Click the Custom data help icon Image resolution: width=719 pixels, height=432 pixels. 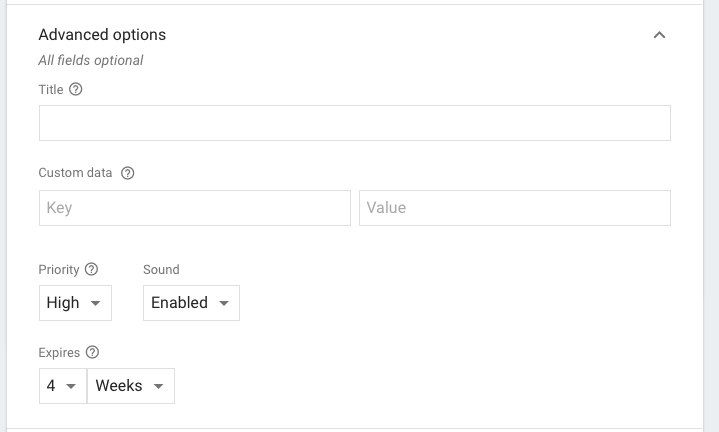tap(127, 173)
